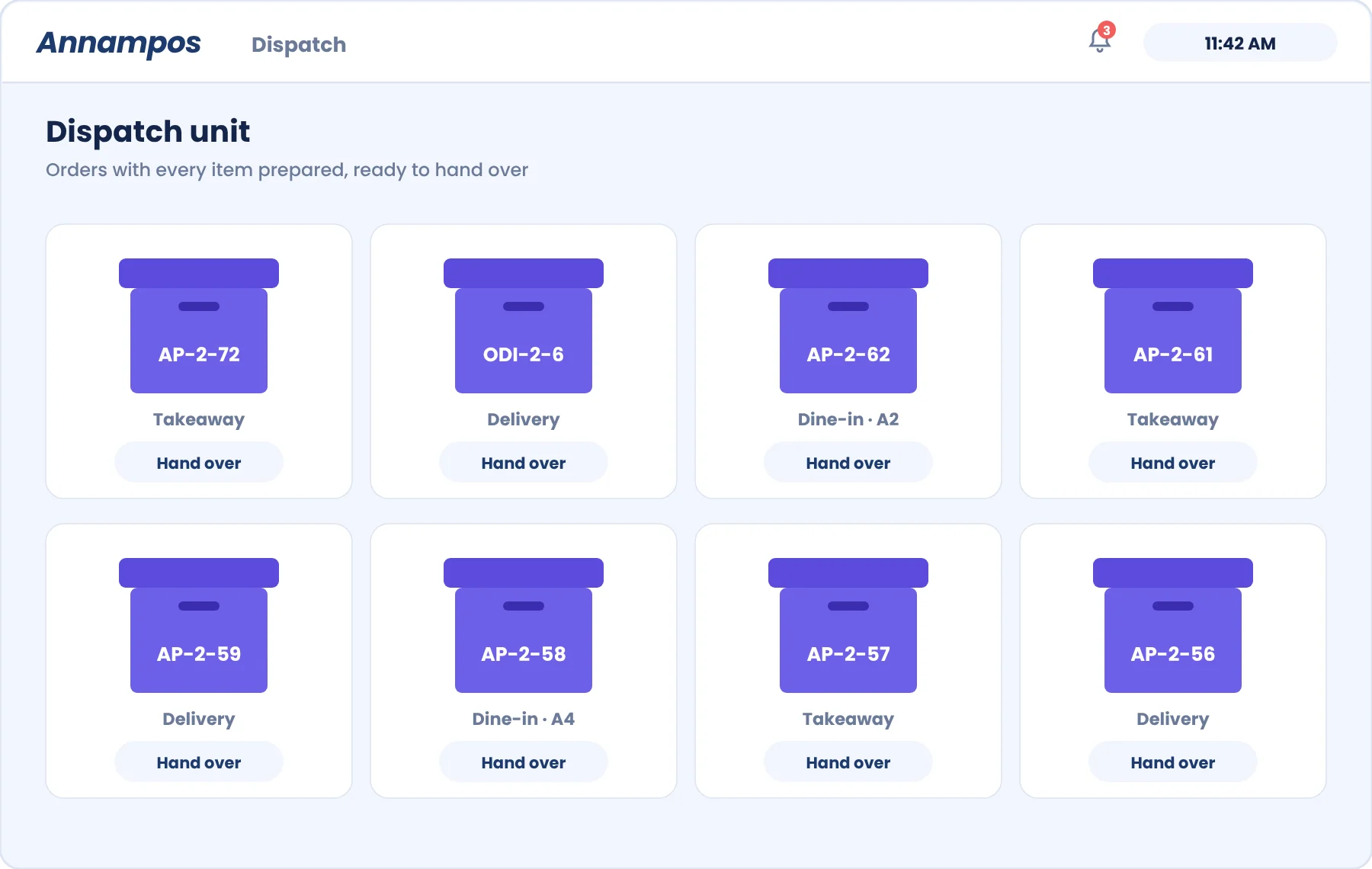Viewport: 1372px width, 869px height.
Task: Hand over takeaway order AP-2-72
Action: 199,463
